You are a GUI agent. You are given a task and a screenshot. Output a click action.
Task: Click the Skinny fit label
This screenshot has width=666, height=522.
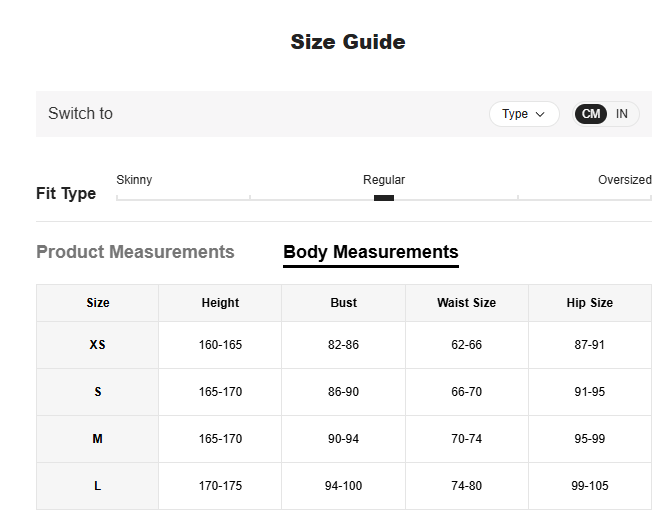[134, 180]
